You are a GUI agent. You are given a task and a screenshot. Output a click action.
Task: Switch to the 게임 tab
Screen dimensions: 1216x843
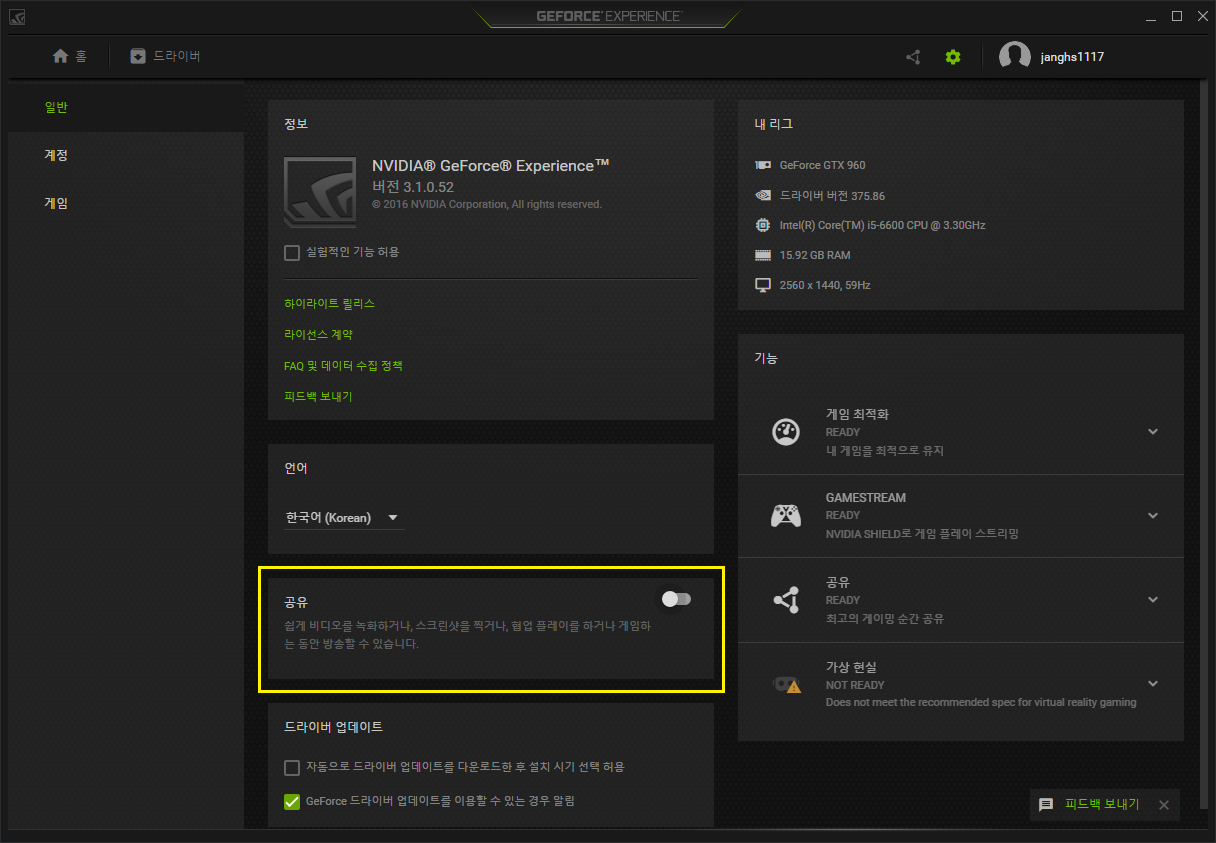coord(126,203)
